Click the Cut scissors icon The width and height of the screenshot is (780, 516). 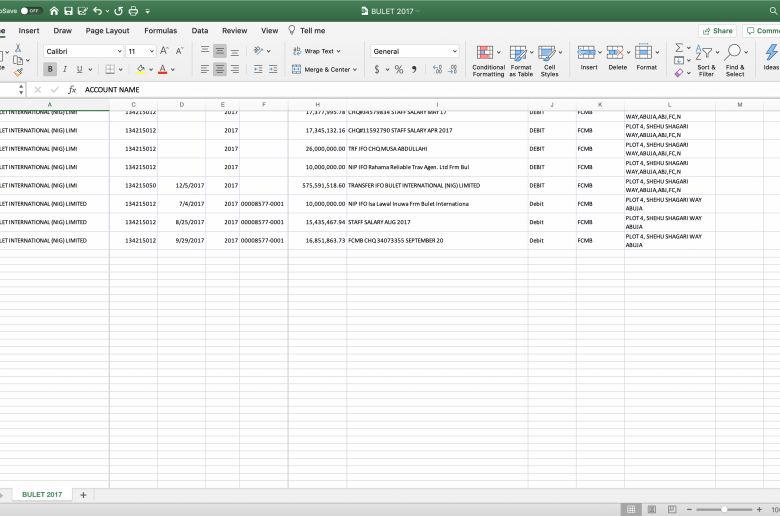click(18, 48)
